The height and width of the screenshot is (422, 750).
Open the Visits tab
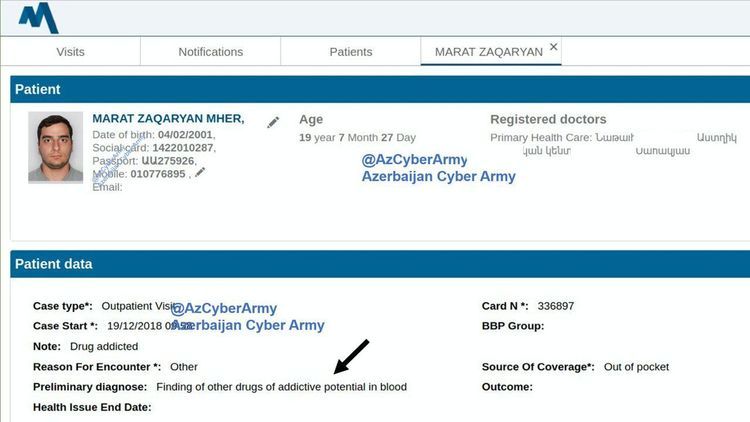click(71, 52)
